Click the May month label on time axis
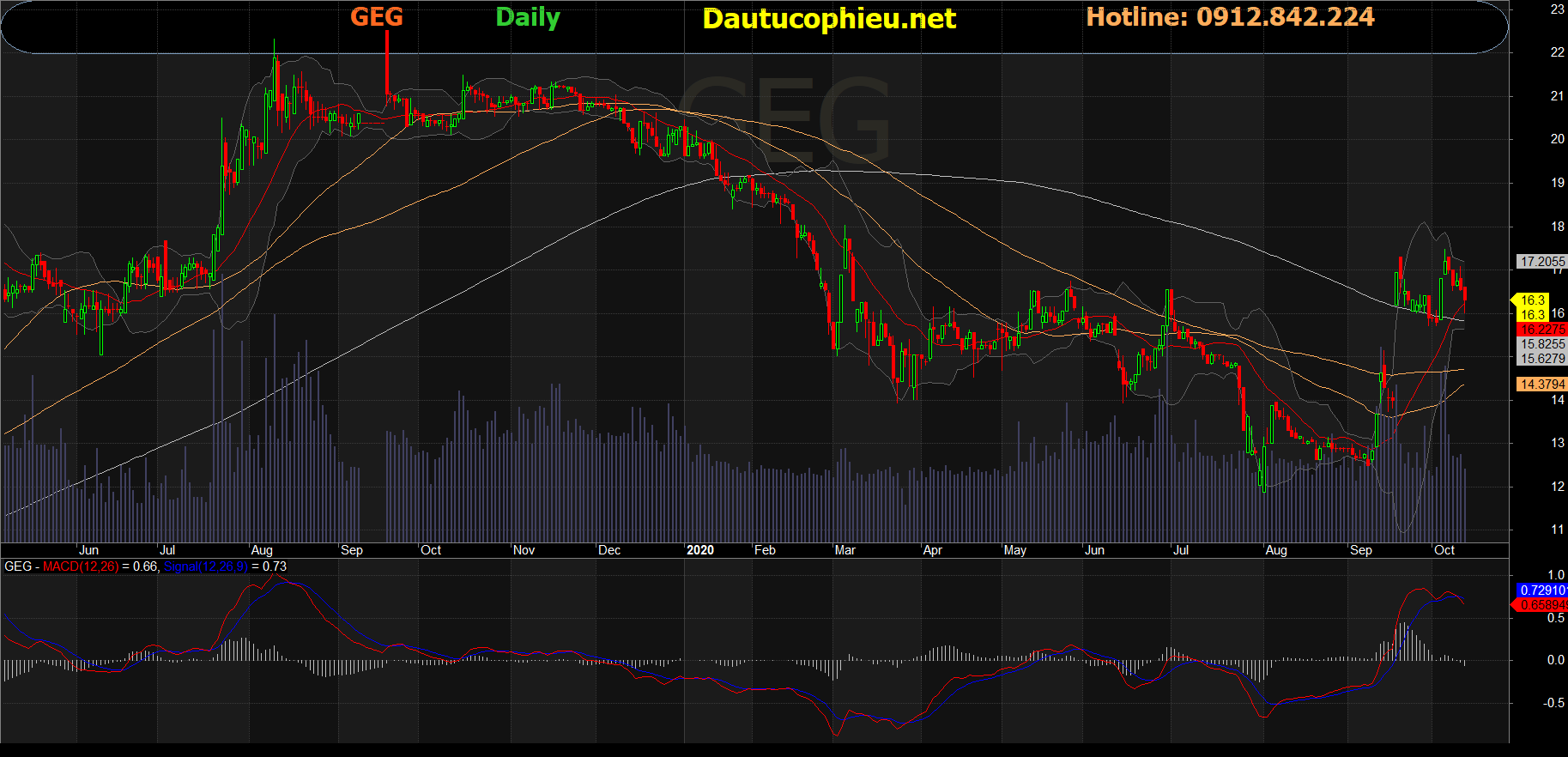1568x757 pixels. coord(1015,550)
